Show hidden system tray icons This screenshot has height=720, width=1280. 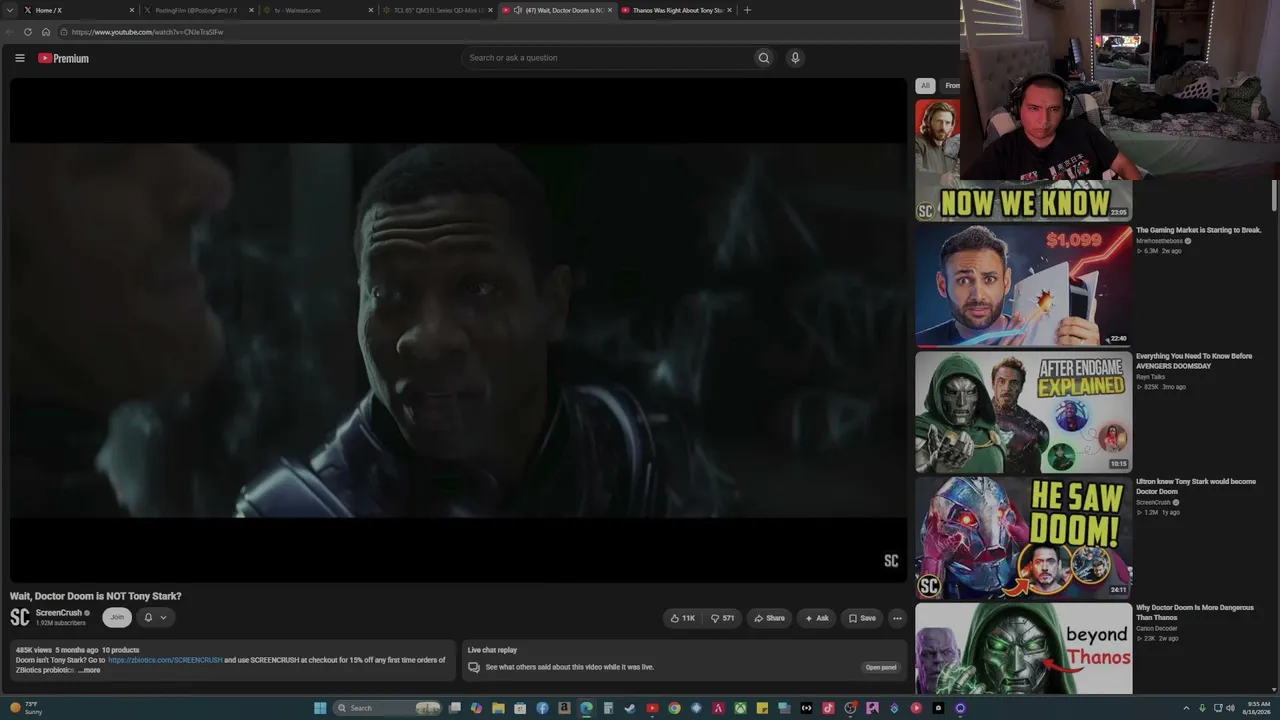tap(1187, 708)
